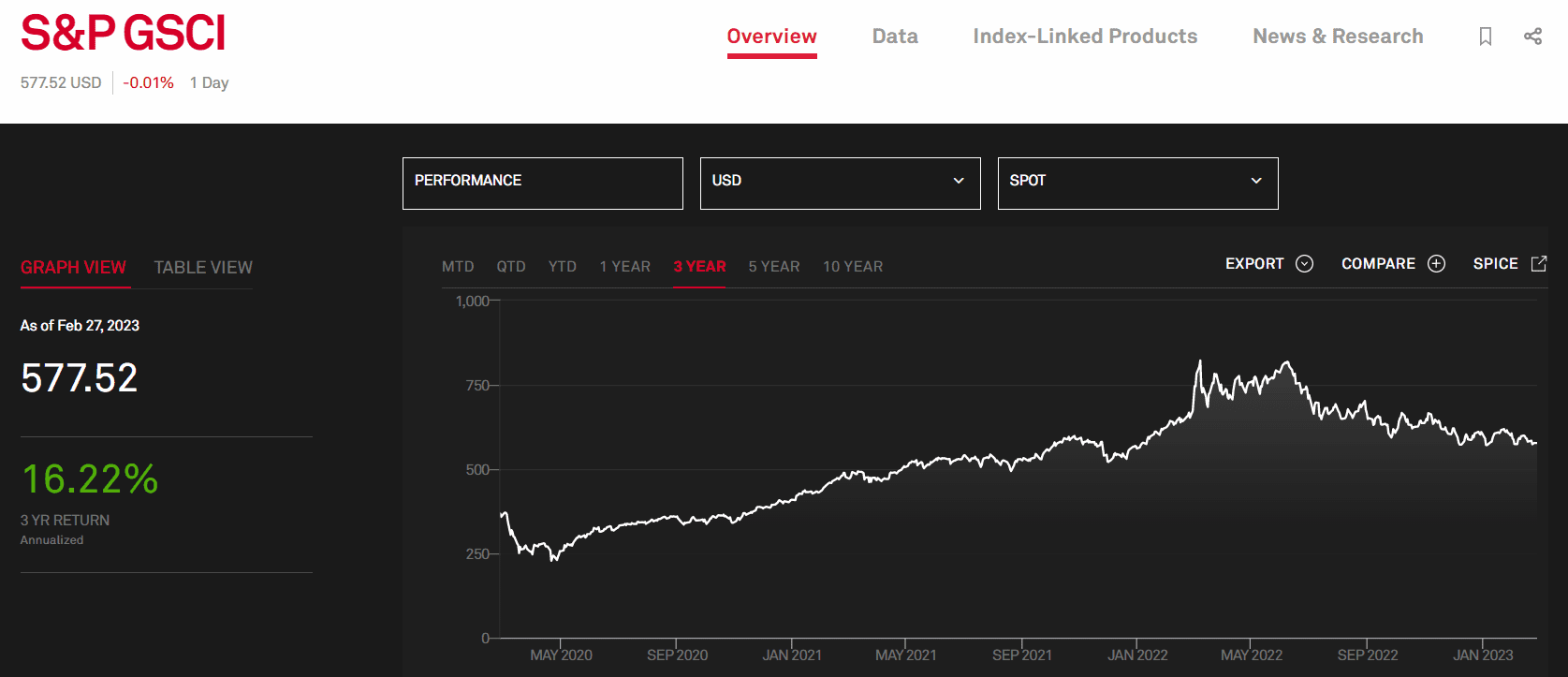
Task: Expand the USD currency dropdown
Action: point(840,184)
